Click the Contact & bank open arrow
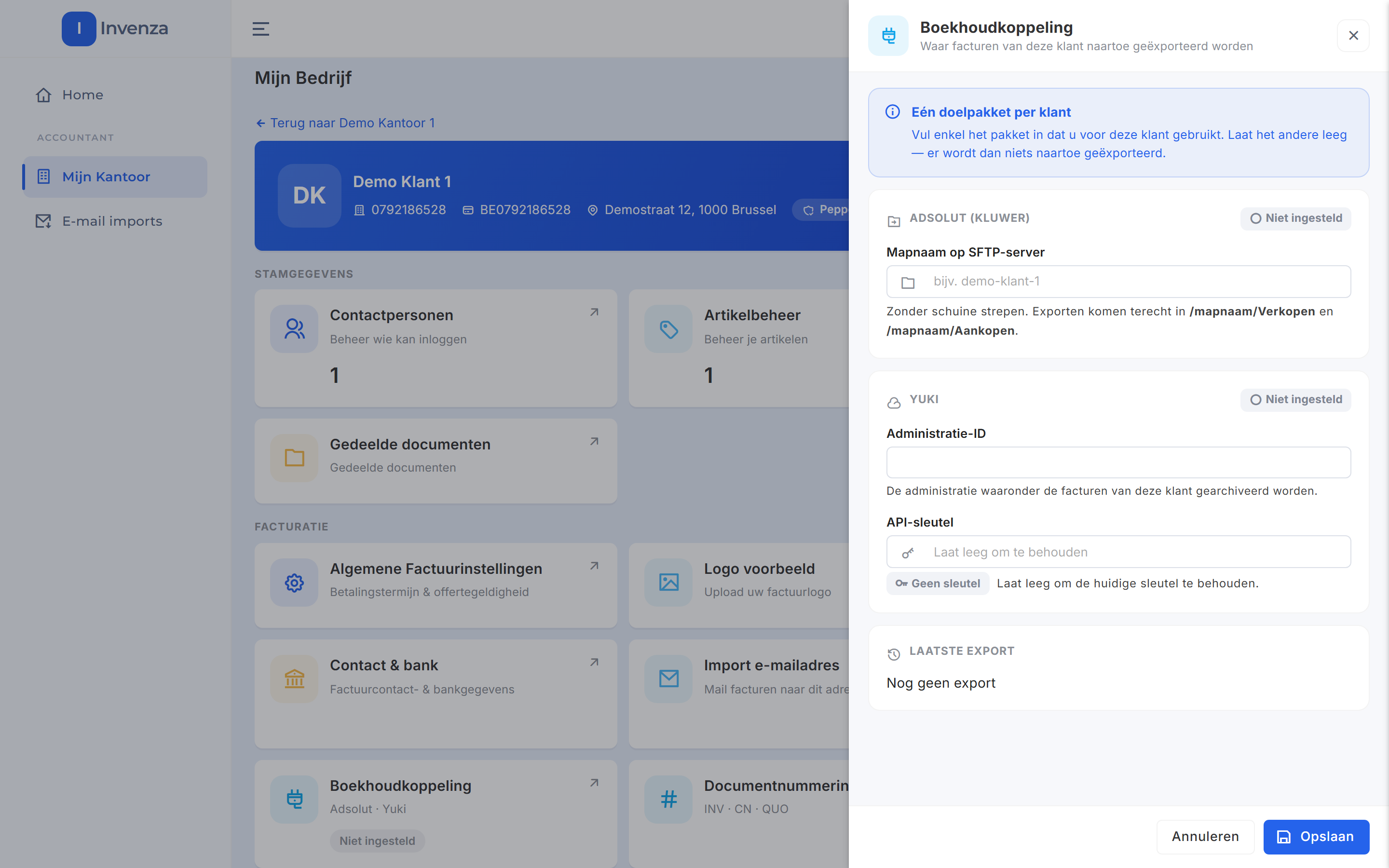Viewport: 1389px width, 868px height. coord(594,663)
